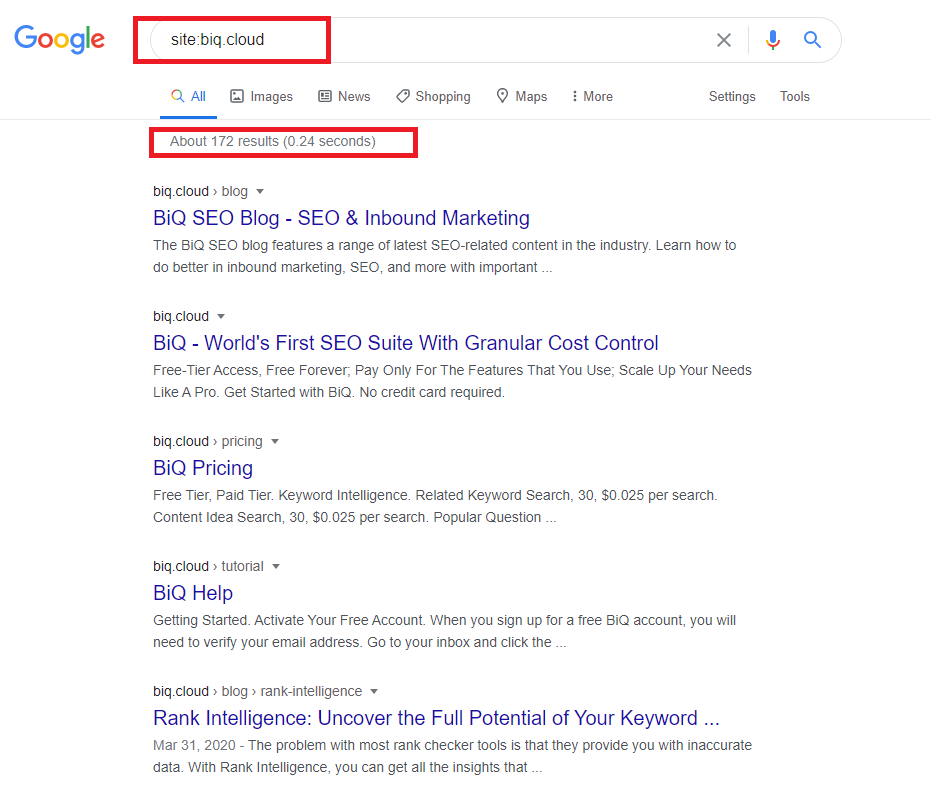This screenshot has width=931, height=801.
Task: Expand dropdown arrow next to biq.cloud › blog
Action: click(x=259, y=191)
